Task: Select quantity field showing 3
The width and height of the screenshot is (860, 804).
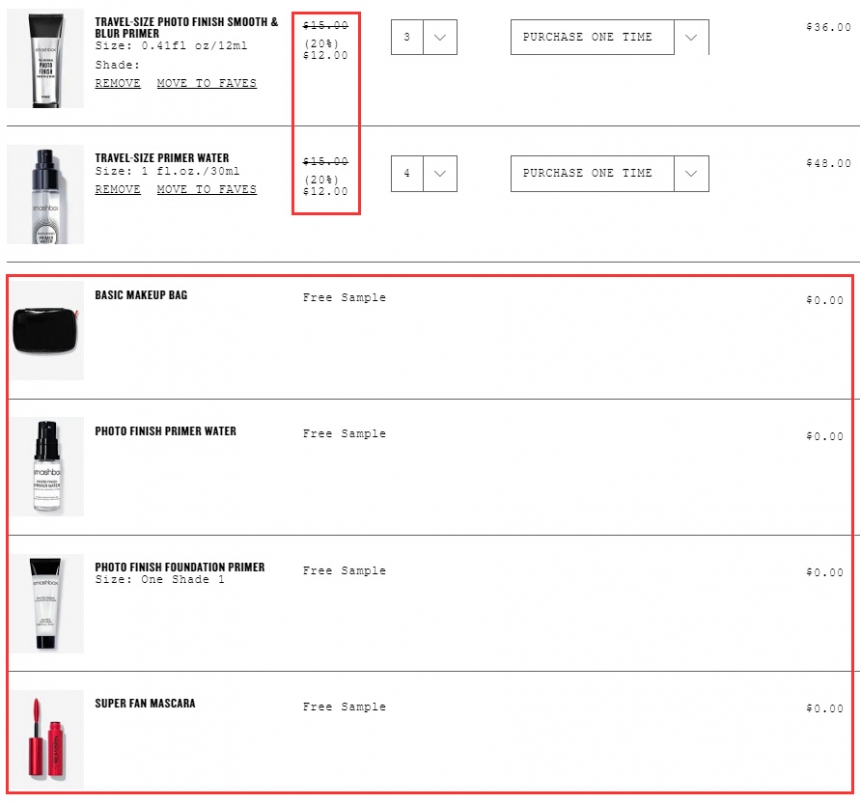Action: click(x=407, y=37)
